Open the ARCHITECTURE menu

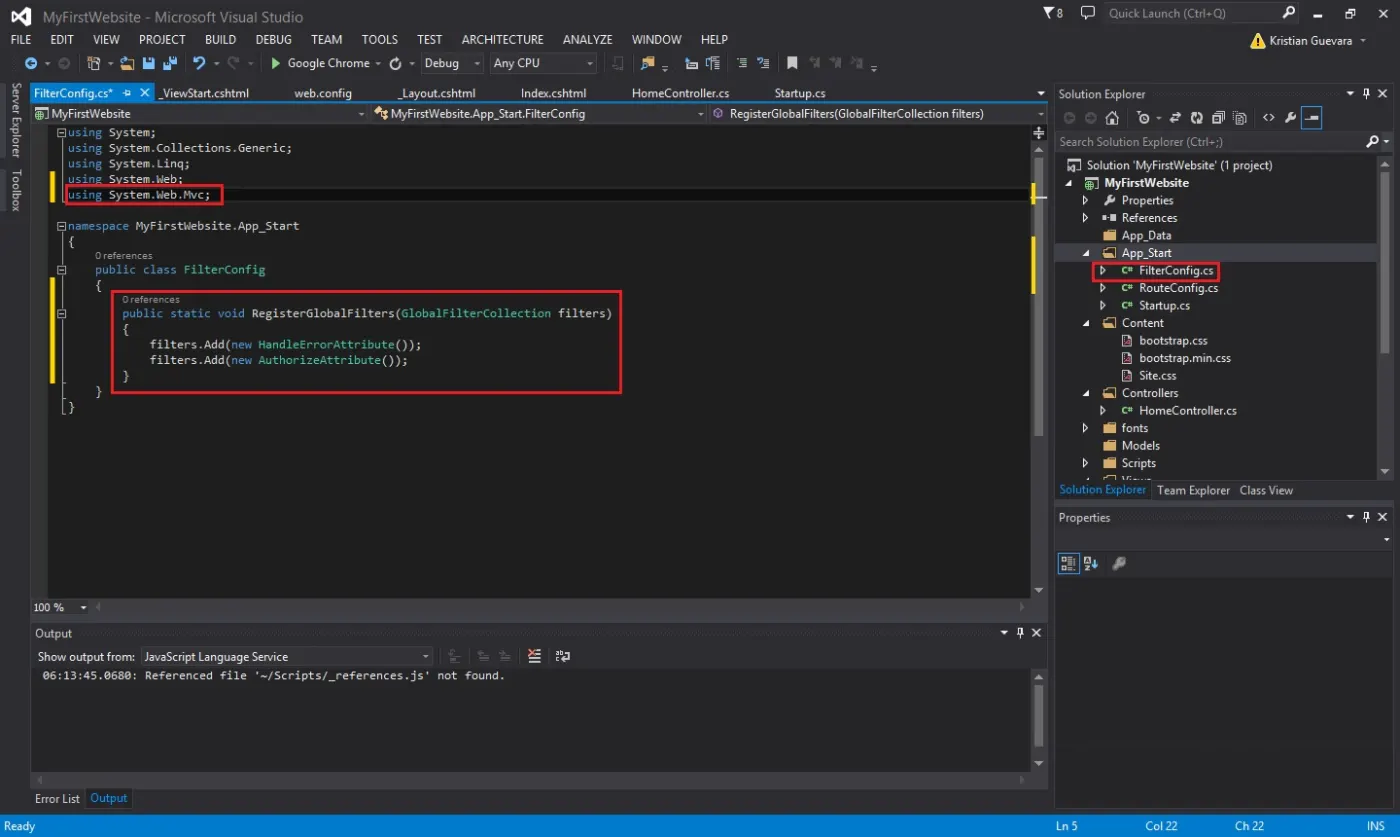[502, 40]
